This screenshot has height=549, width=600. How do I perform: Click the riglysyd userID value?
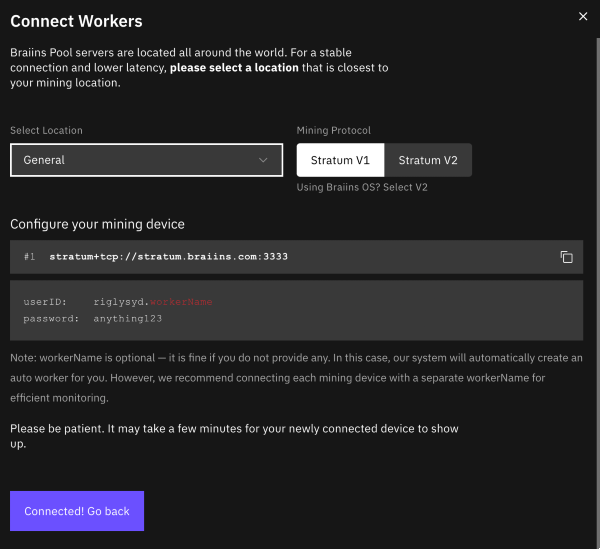click(119, 302)
